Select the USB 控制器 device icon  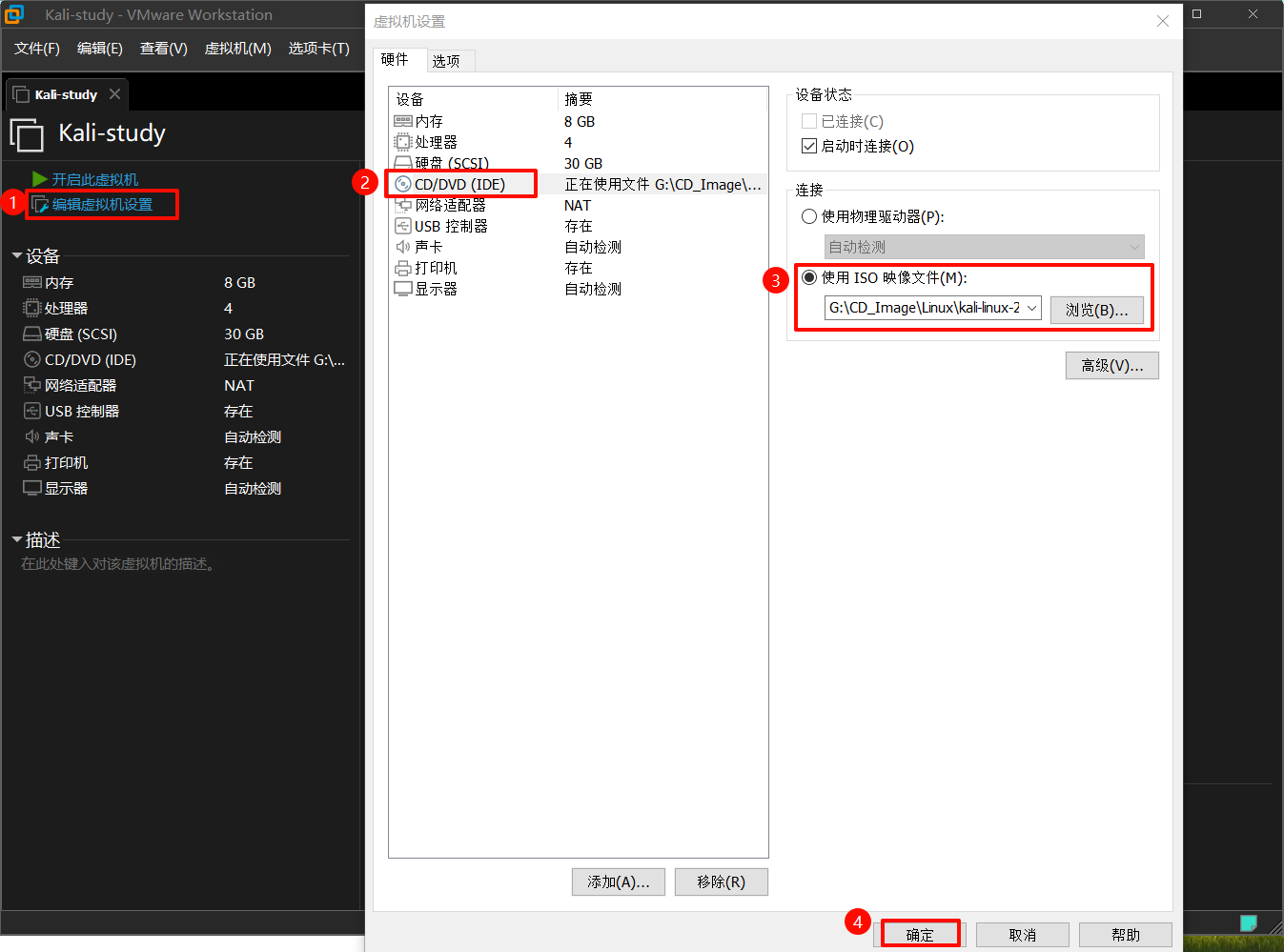(x=405, y=226)
